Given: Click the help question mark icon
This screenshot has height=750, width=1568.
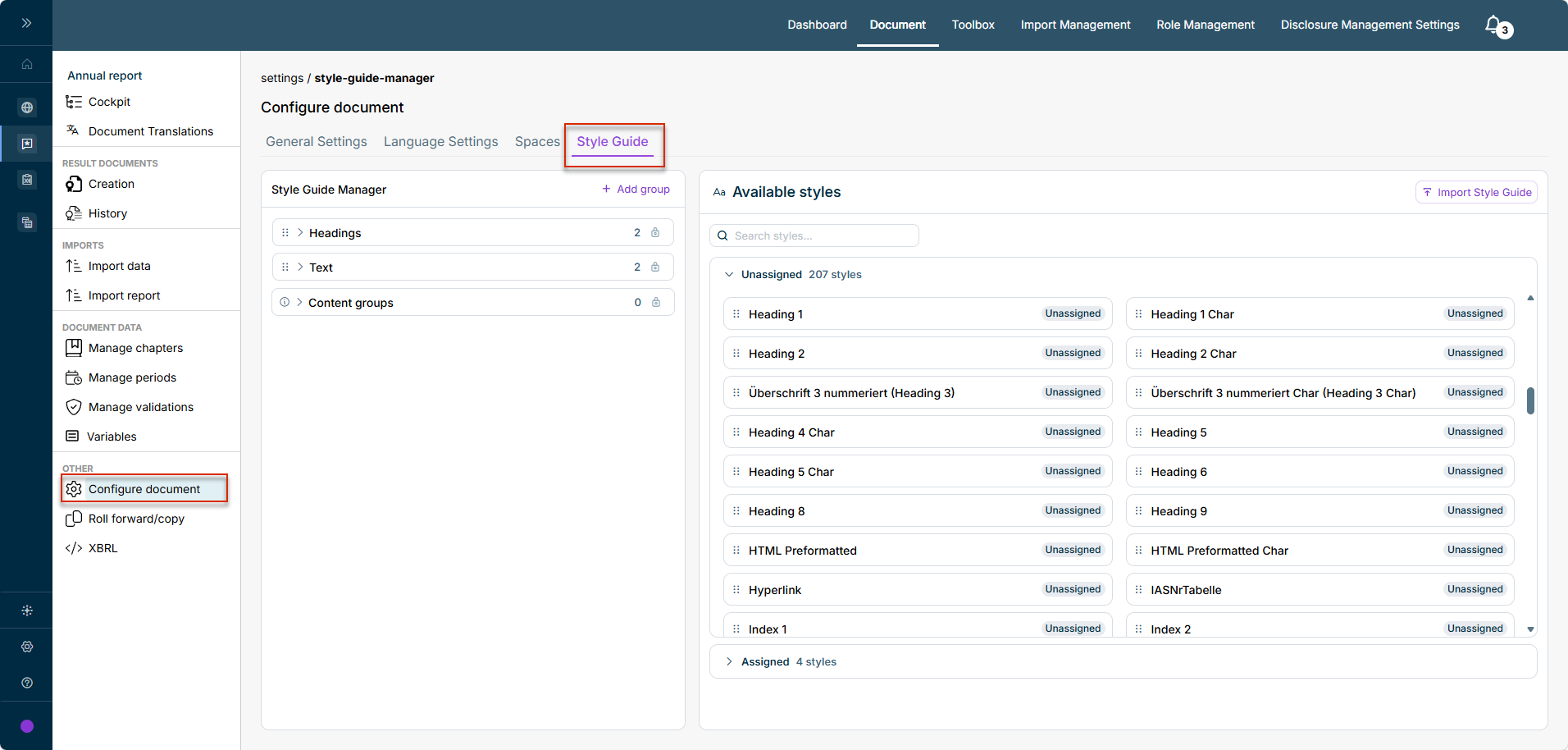Looking at the screenshot, I should pos(27,683).
